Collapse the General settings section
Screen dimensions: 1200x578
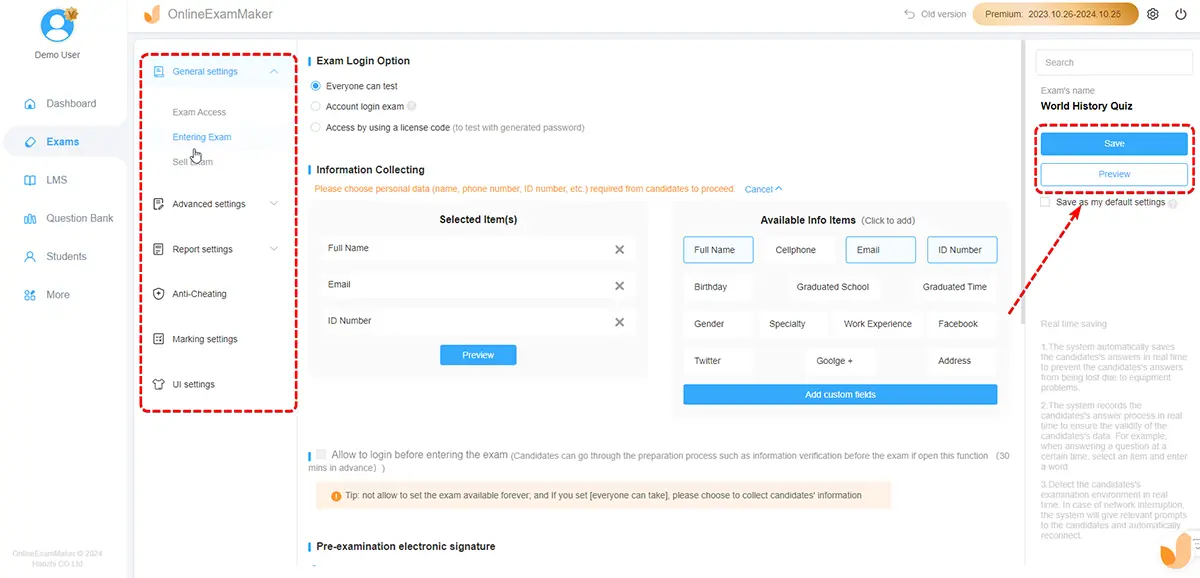[x=274, y=72]
